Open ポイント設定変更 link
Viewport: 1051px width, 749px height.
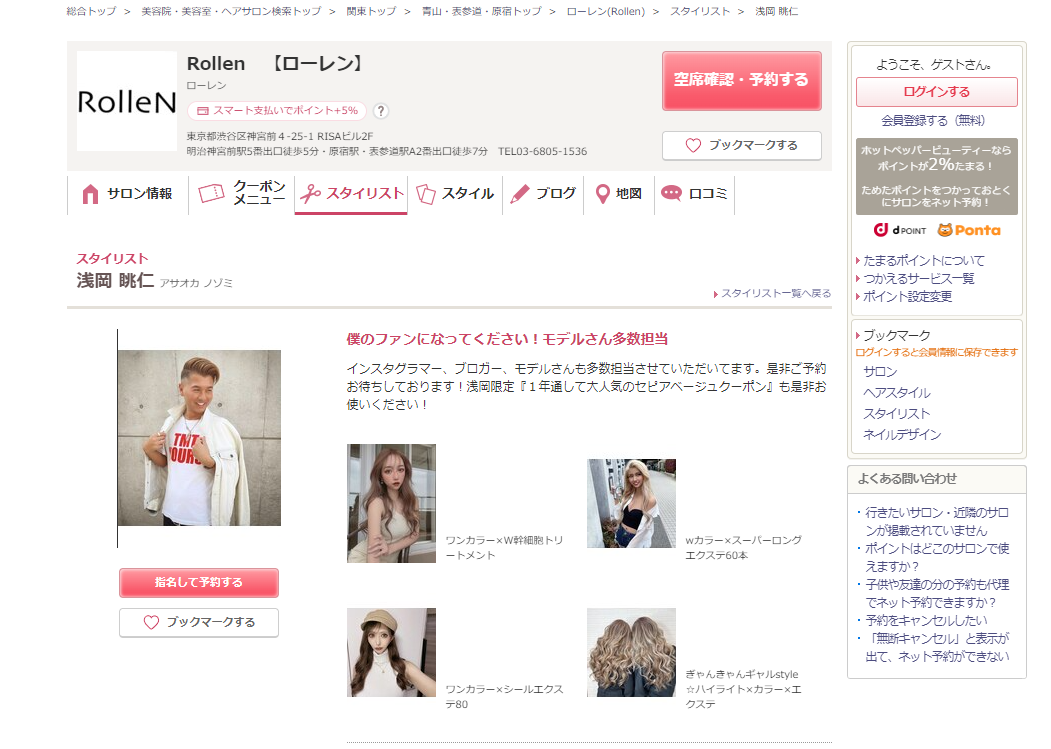pyautogui.click(x=907, y=297)
